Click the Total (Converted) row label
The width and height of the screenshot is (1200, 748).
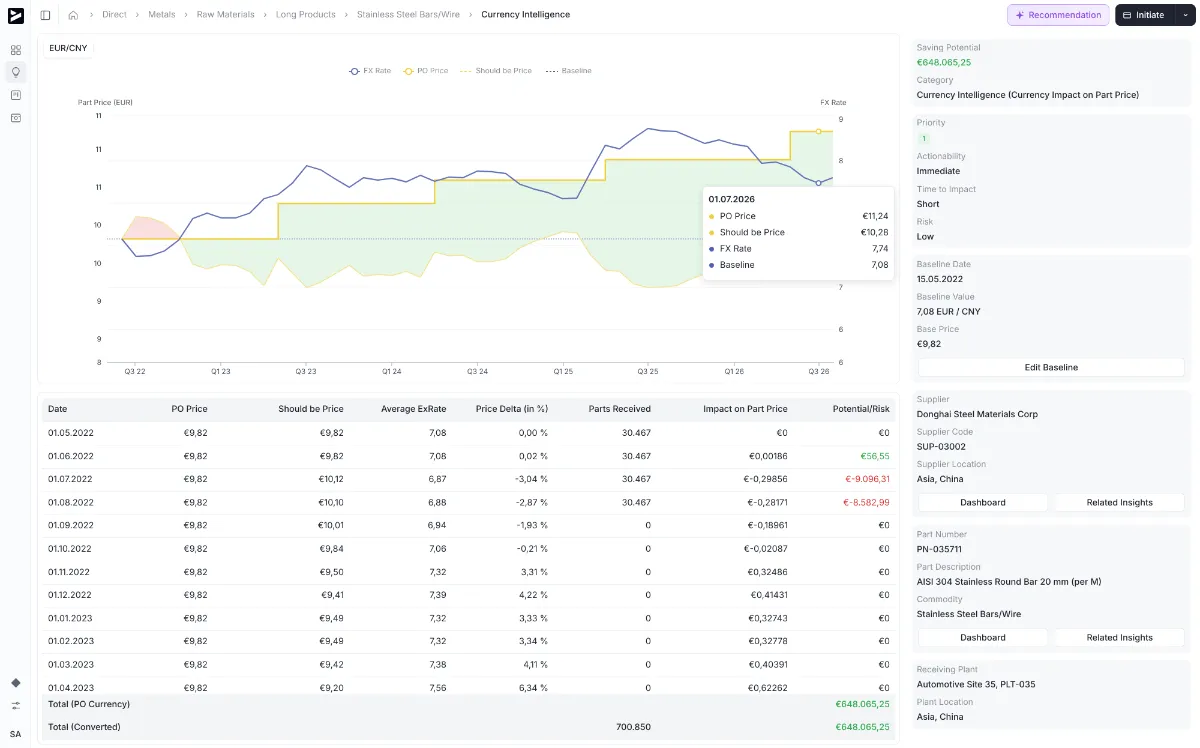pos(84,727)
